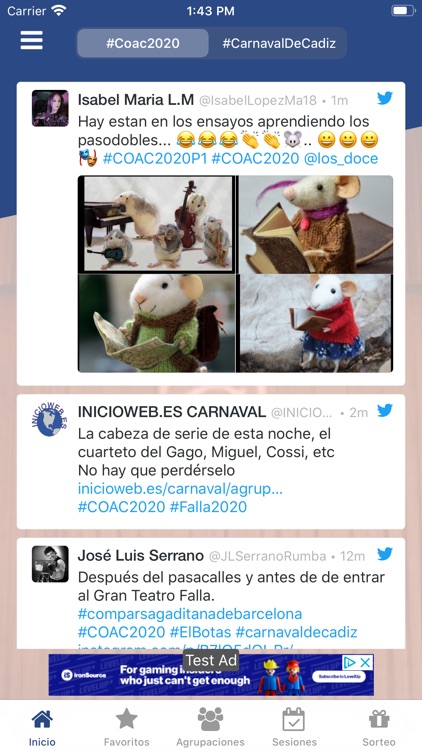Open the Agrupaciones tab
Viewport: 422px width, 750px height.
coord(211,727)
